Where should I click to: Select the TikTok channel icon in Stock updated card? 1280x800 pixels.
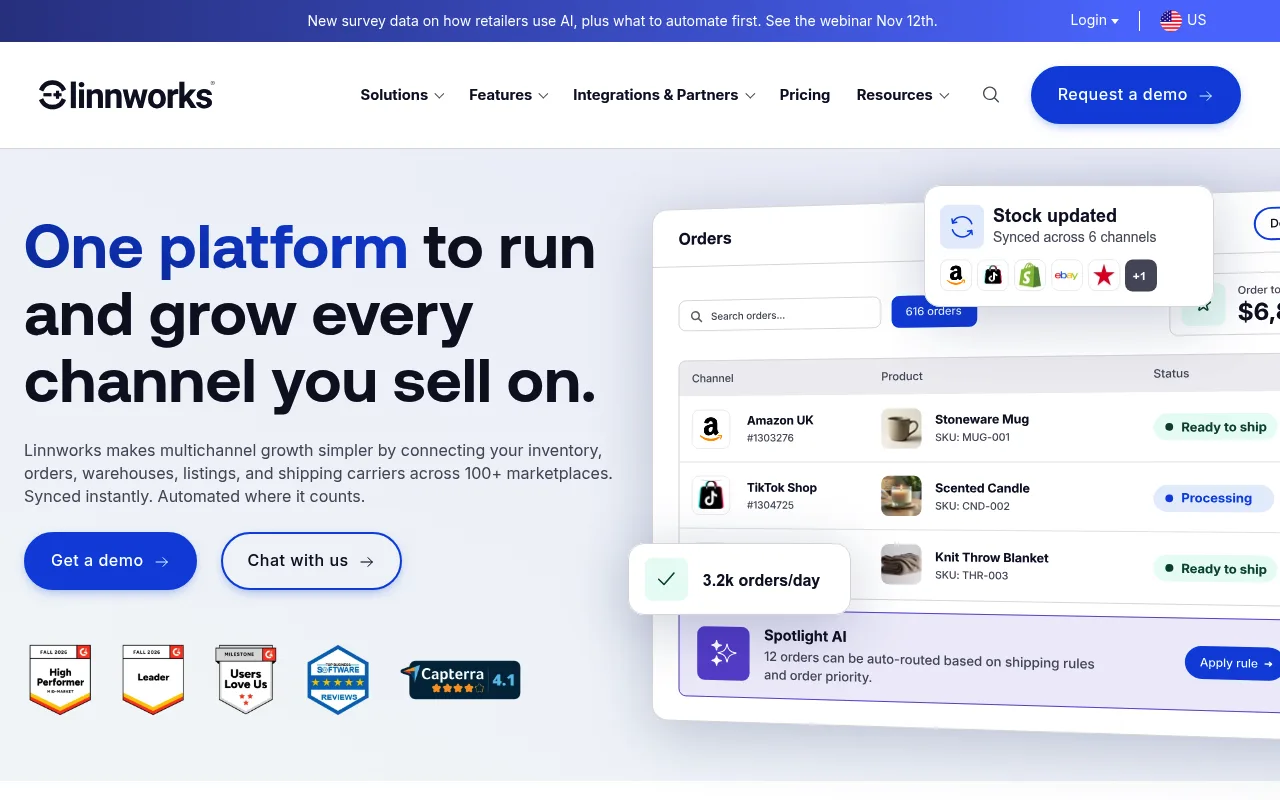993,275
